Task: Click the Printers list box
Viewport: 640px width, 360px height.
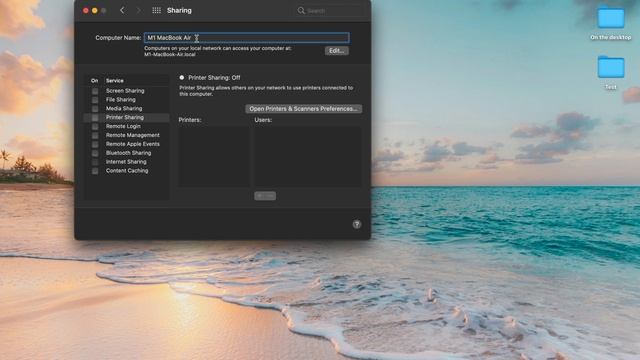Action: point(214,156)
